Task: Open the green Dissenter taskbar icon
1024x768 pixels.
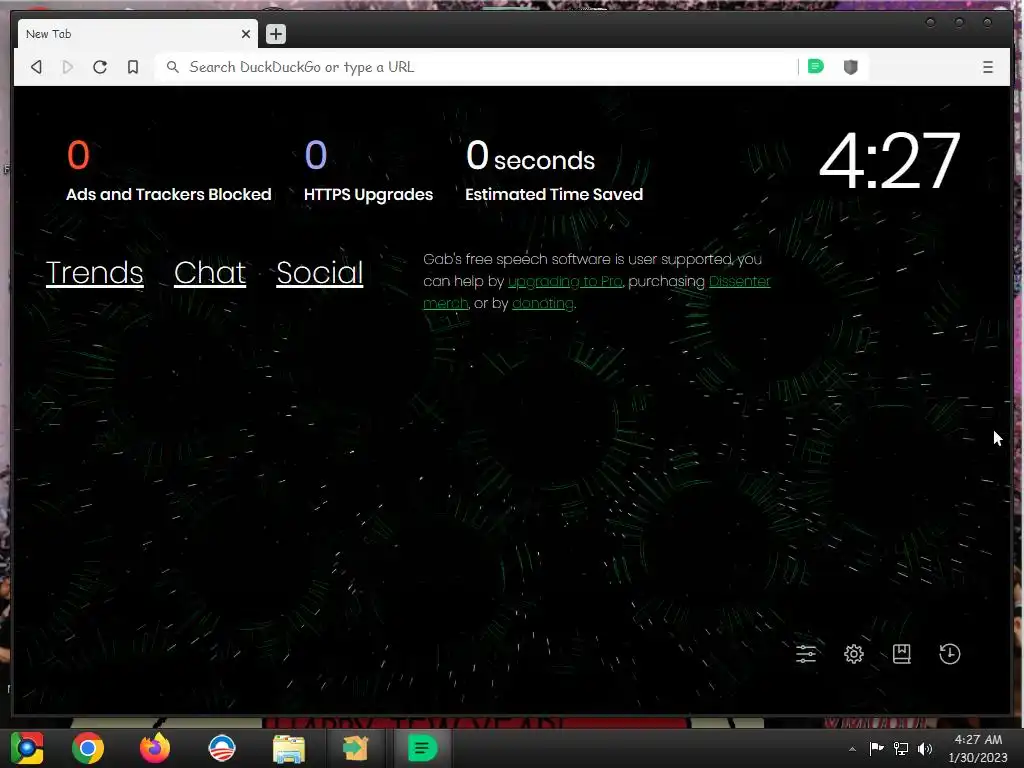Action: click(x=422, y=748)
